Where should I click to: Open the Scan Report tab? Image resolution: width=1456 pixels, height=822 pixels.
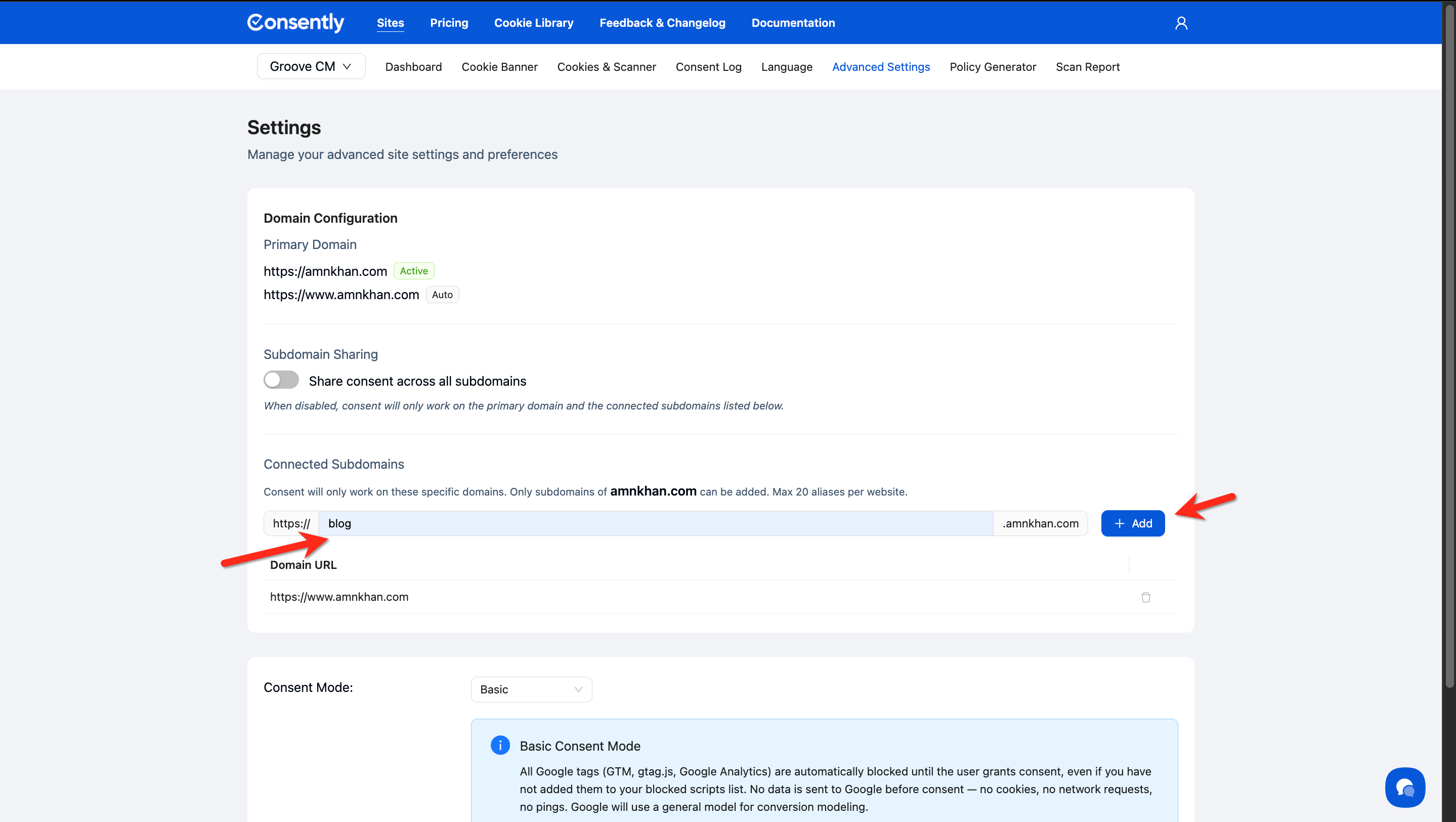click(x=1087, y=67)
